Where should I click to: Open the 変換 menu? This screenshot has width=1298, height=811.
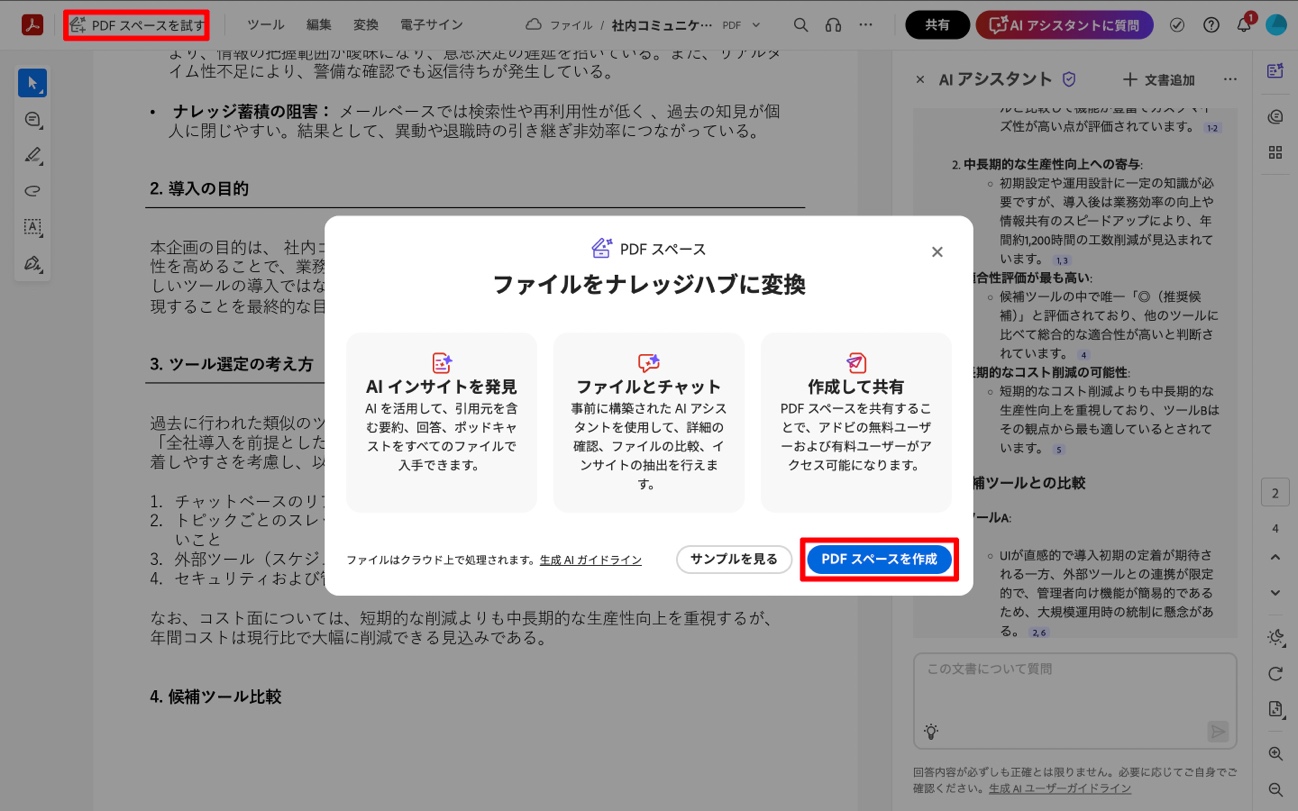pos(366,25)
